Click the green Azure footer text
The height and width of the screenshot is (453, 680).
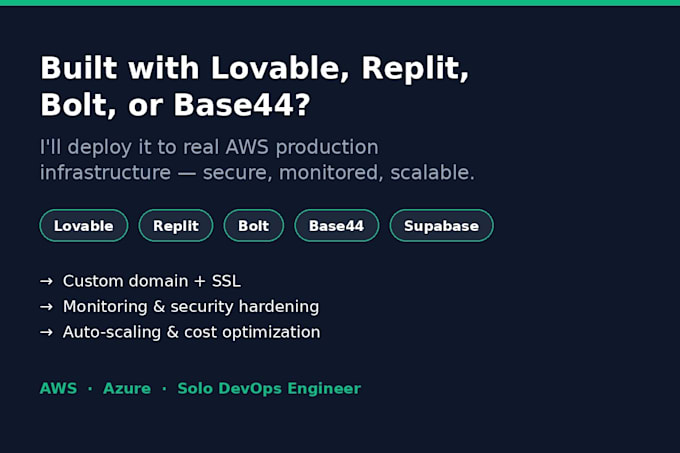[127, 388]
